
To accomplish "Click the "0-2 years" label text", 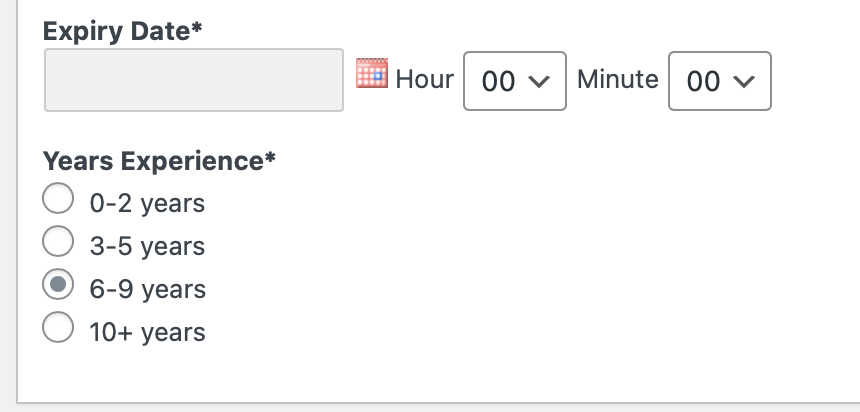I will 147,204.
